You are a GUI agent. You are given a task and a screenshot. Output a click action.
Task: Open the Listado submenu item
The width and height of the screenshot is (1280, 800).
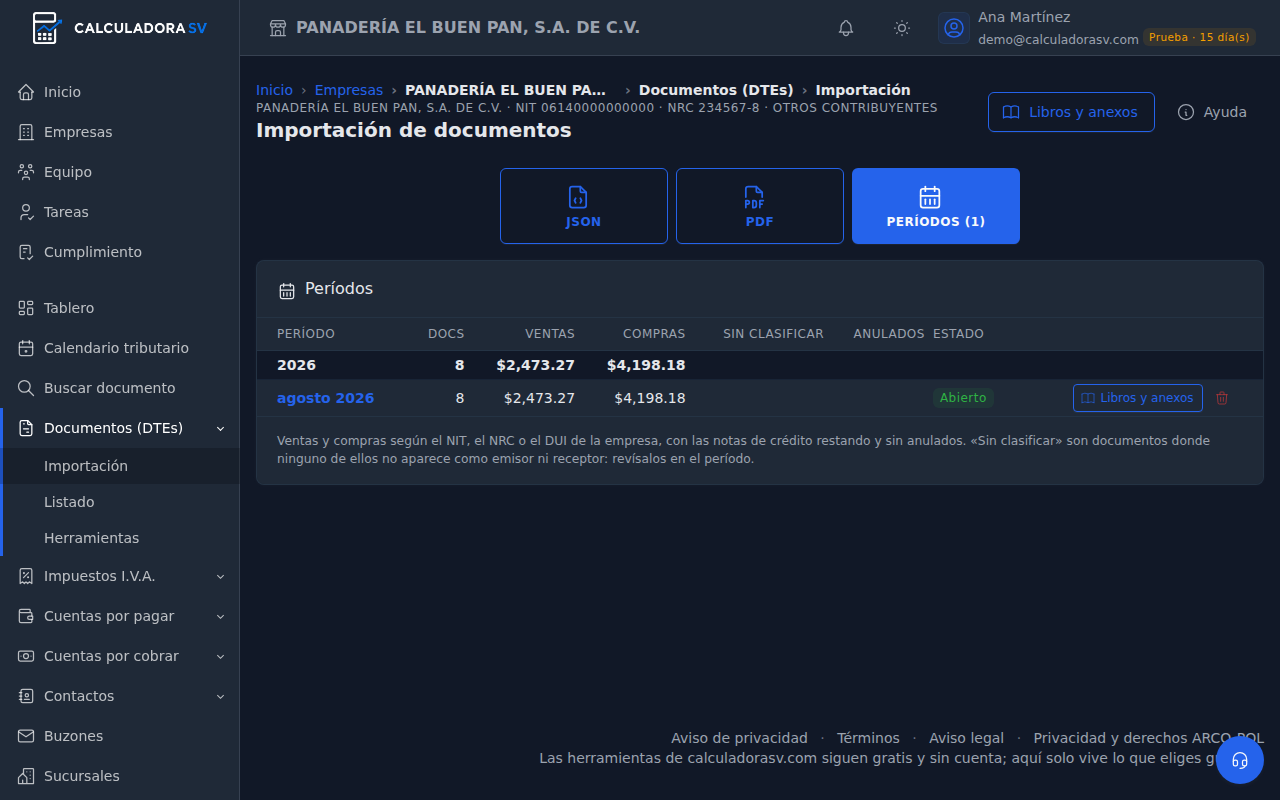(x=120, y=502)
